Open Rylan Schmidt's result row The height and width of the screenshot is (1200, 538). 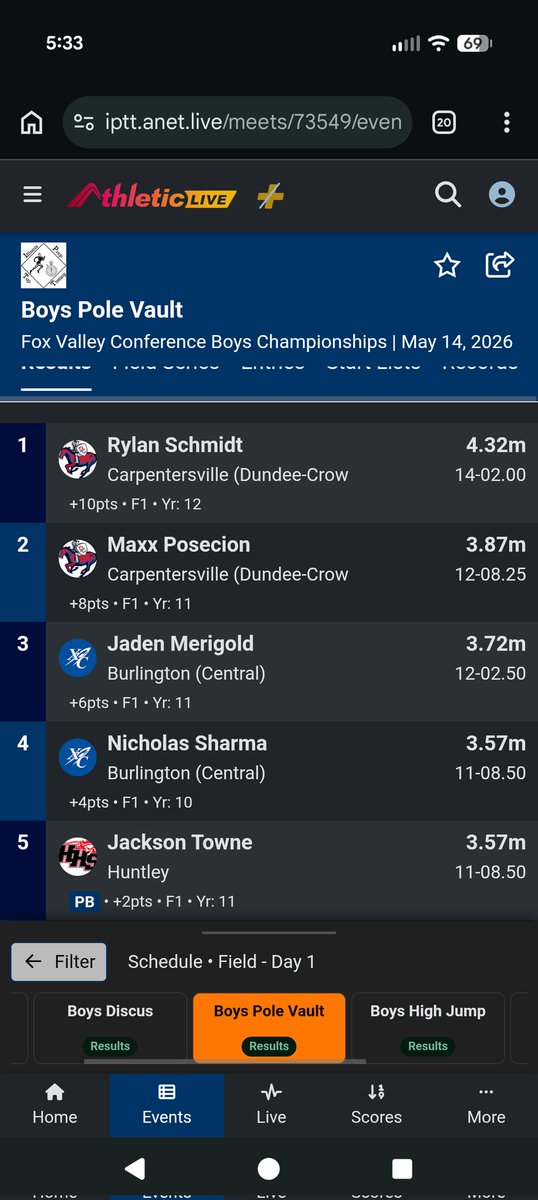click(269, 473)
